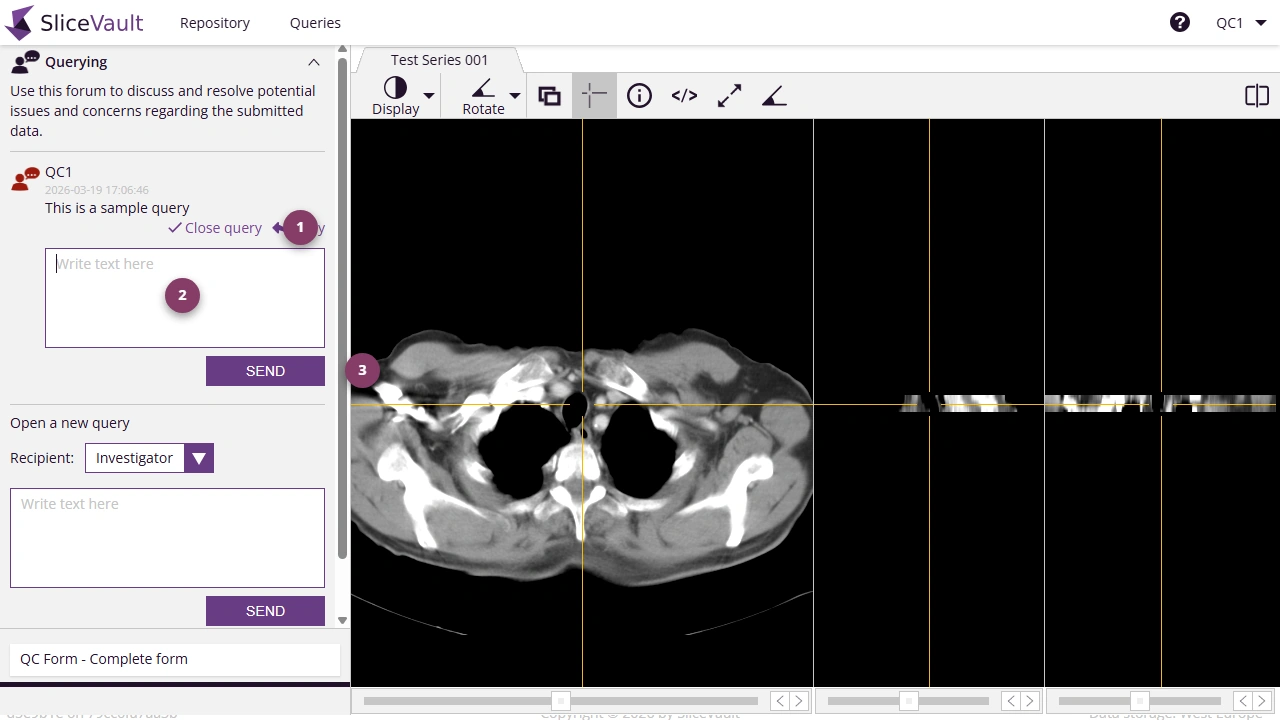1280x720 pixels.
Task: Open the Recipient Investigator dropdown
Action: [x=198, y=458]
